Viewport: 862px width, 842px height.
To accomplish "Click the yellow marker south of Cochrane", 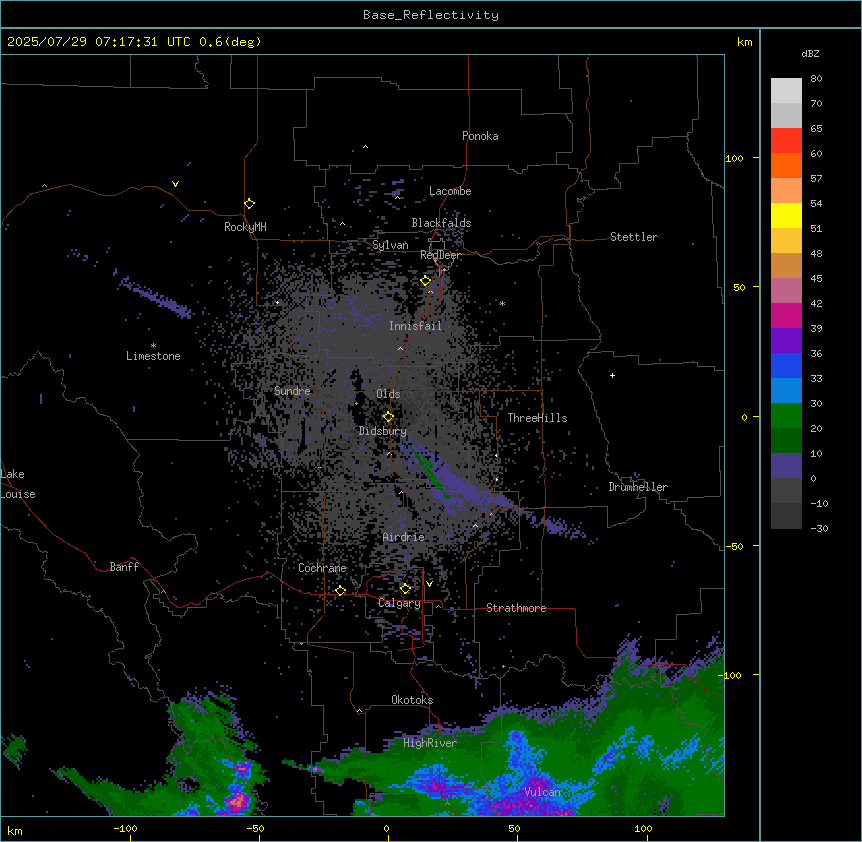I will pos(340,590).
